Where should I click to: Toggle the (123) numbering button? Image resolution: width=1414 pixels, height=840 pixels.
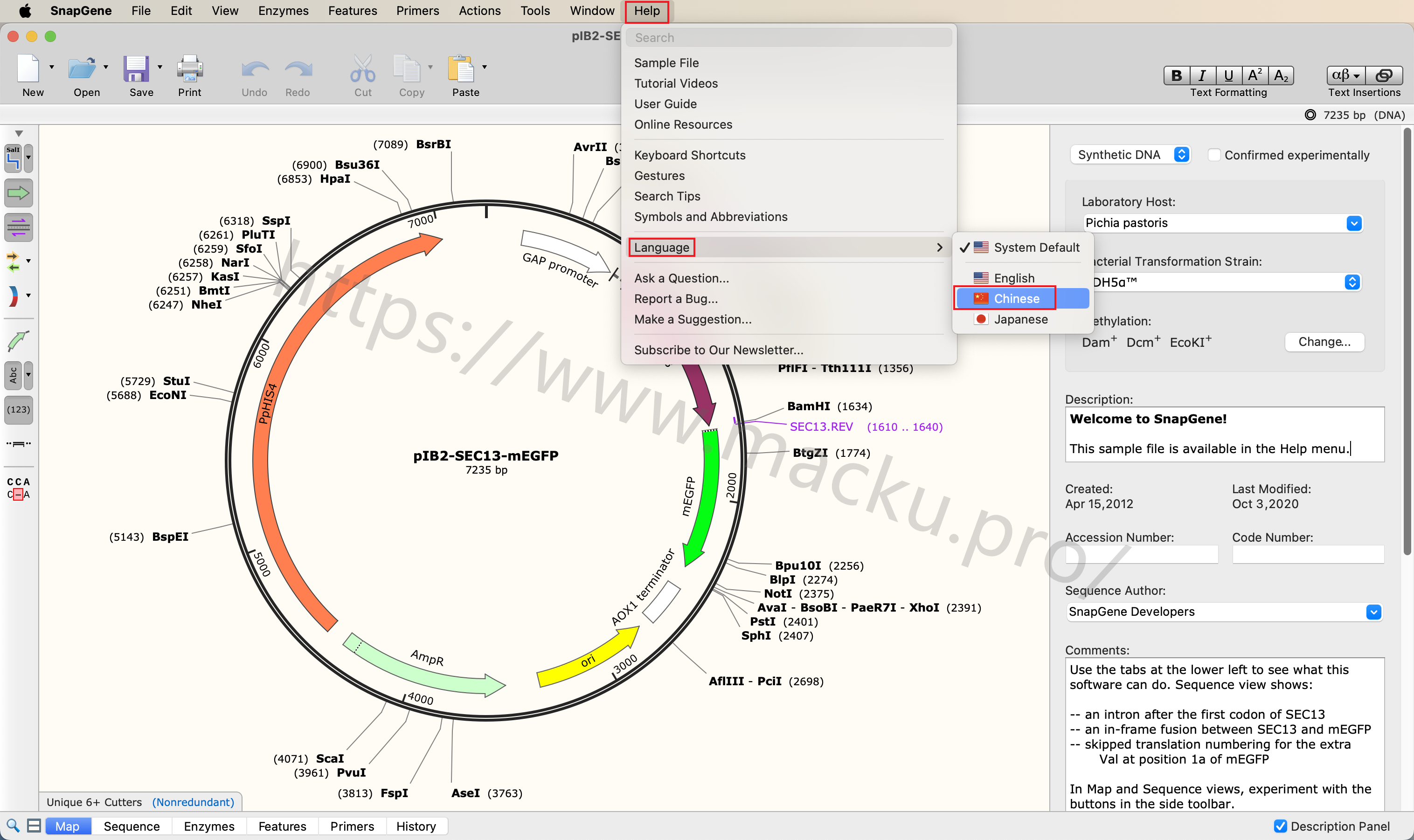coord(18,409)
